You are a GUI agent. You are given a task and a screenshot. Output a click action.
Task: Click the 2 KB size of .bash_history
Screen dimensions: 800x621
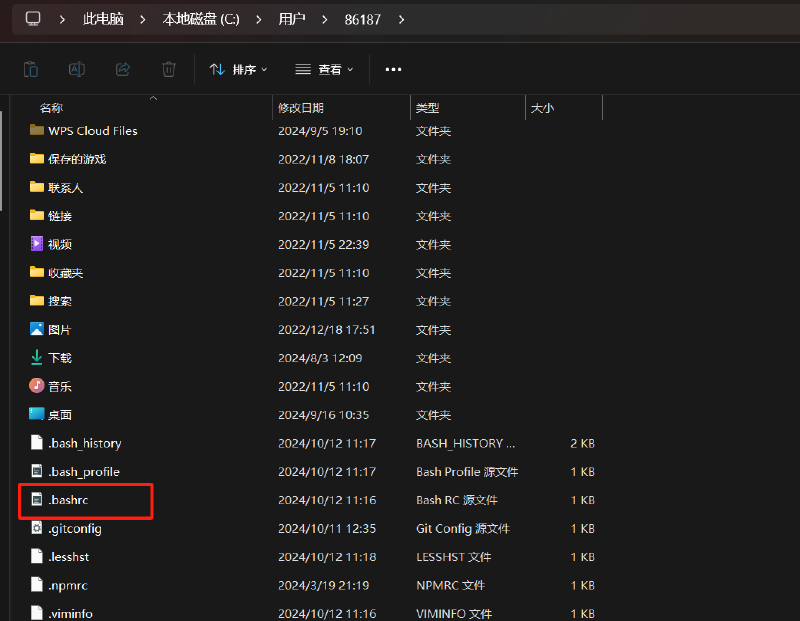tap(583, 443)
